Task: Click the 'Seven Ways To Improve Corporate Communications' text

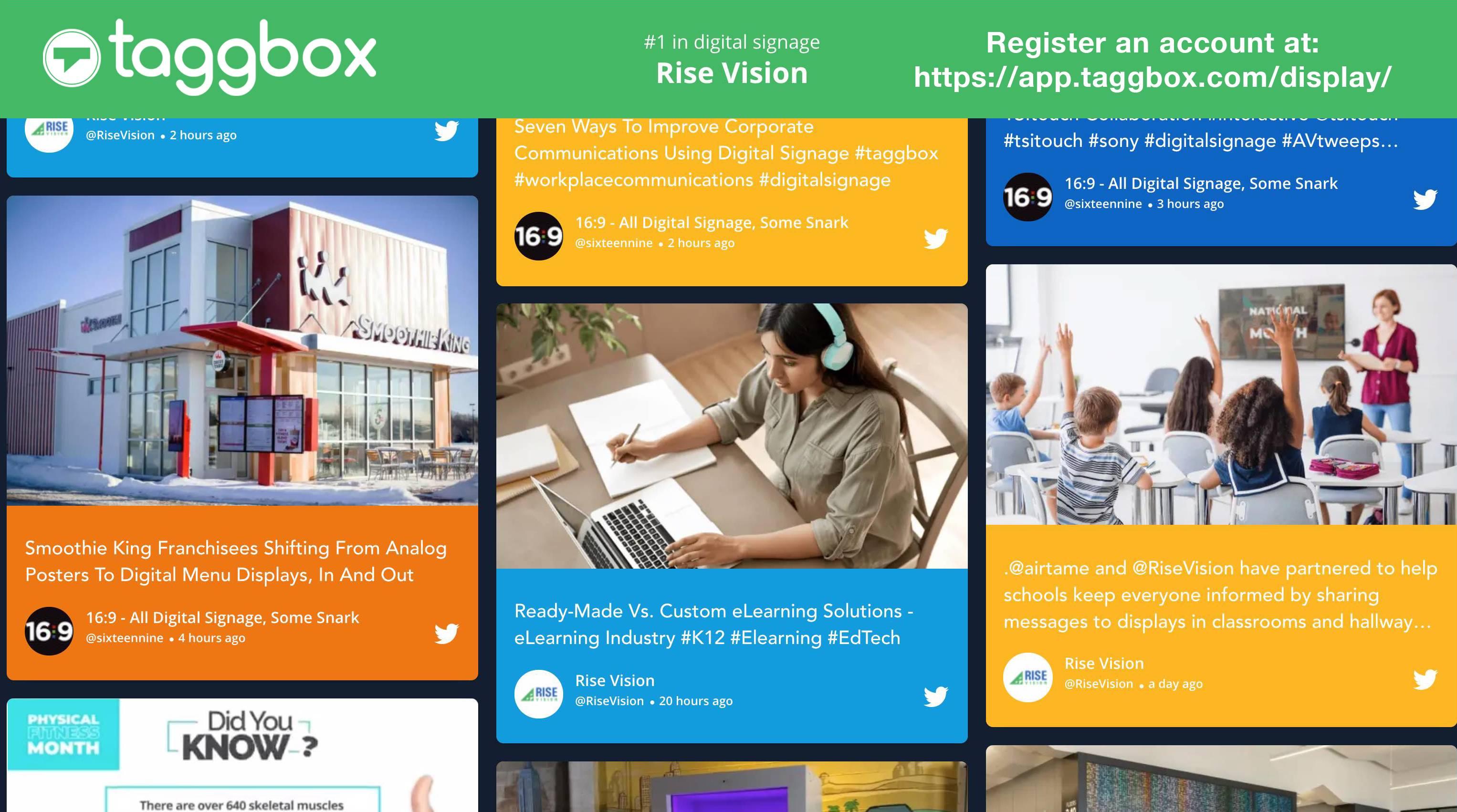Action: pos(726,153)
